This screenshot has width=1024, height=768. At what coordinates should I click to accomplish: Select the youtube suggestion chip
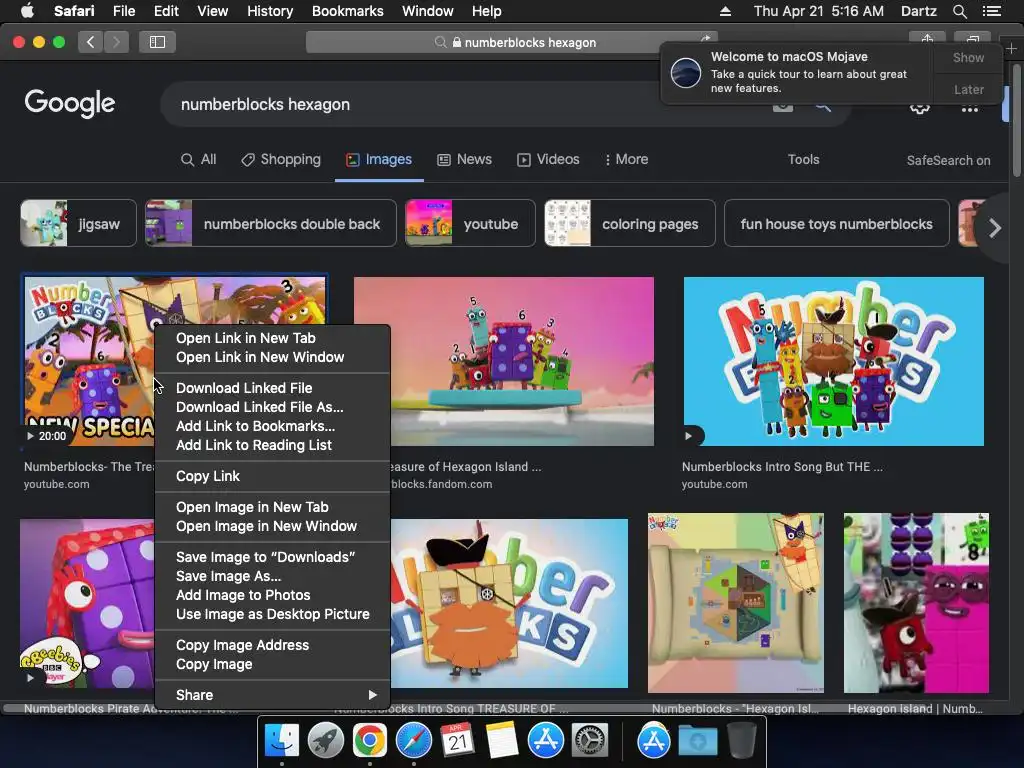pyautogui.click(x=470, y=223)
